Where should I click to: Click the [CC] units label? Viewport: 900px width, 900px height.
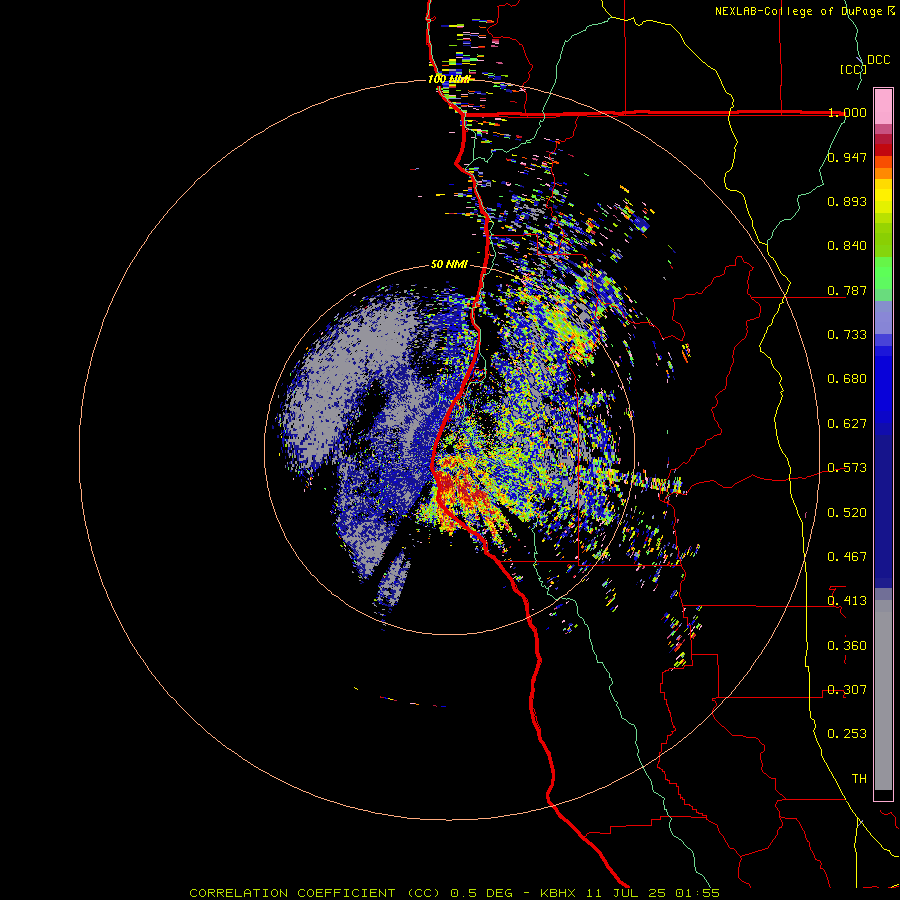coord(853,69)
